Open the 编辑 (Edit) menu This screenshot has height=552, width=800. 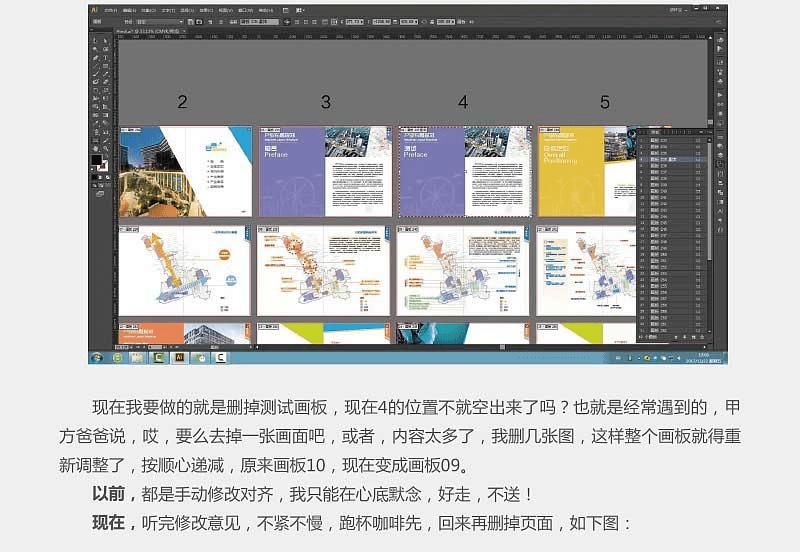point(129,10)
